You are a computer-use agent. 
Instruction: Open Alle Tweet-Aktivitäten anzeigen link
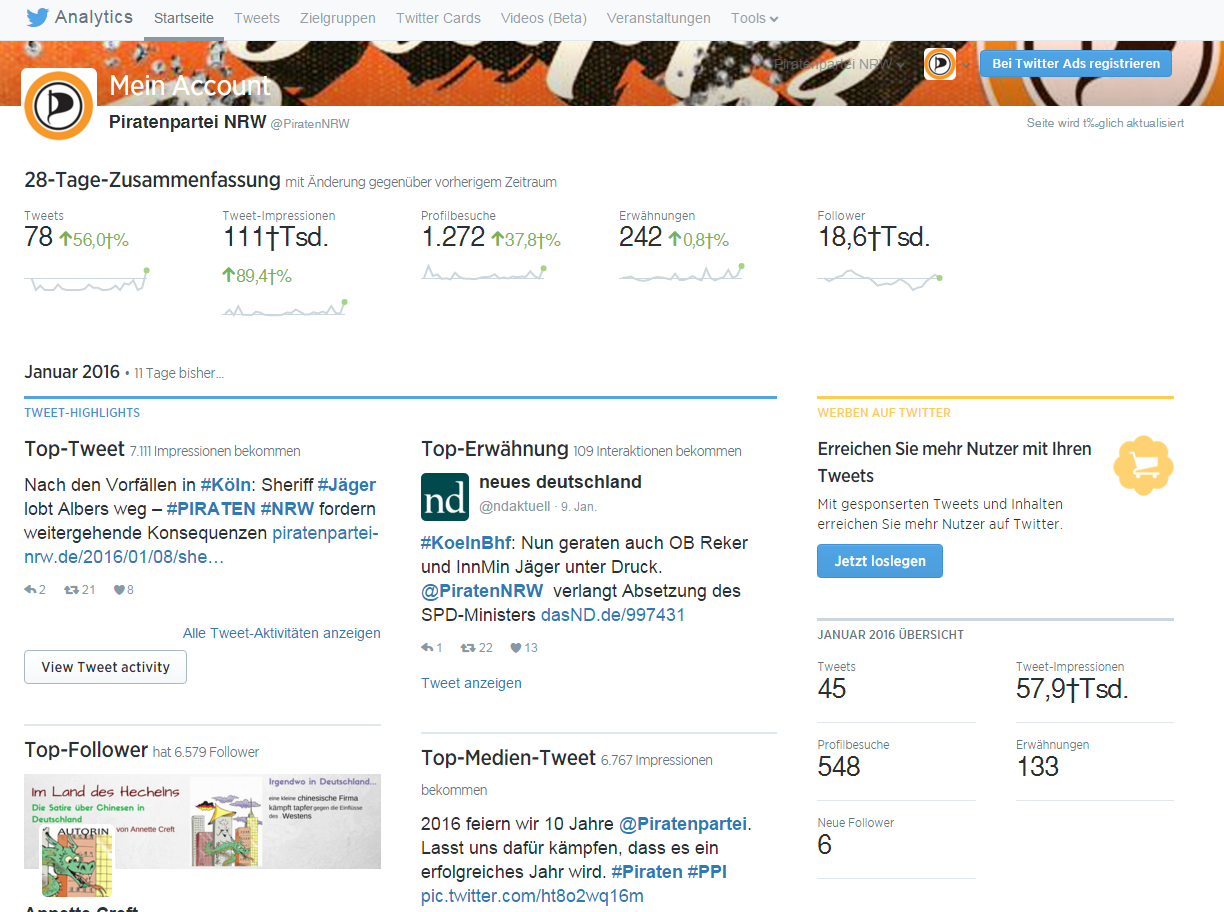coord(282,633)
